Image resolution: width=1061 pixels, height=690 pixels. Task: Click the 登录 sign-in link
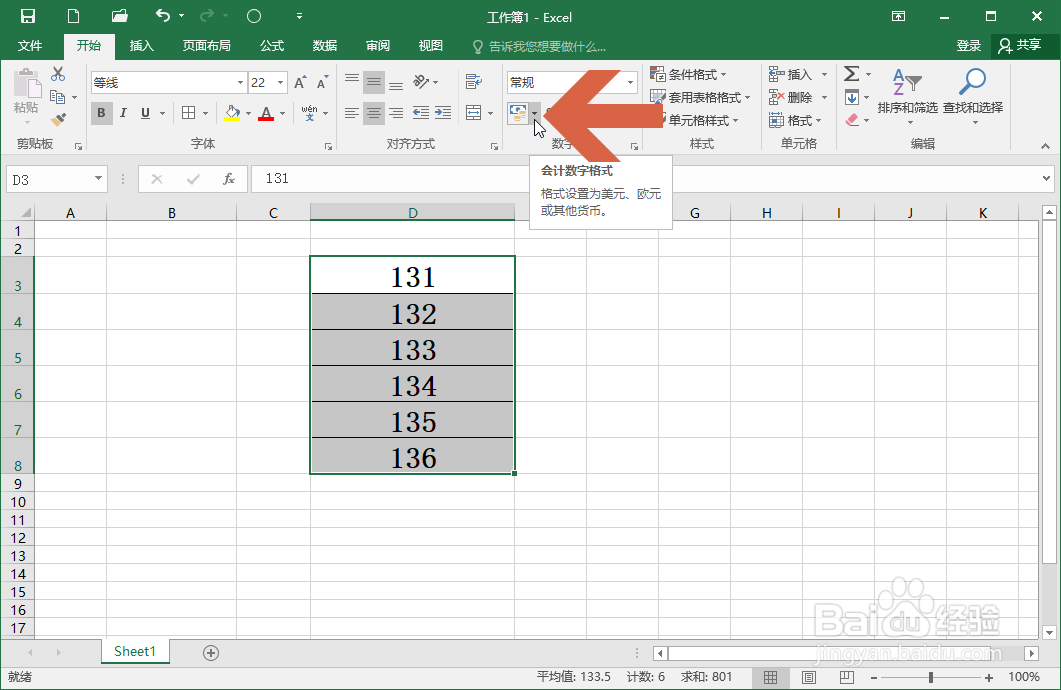click(968, 45)
